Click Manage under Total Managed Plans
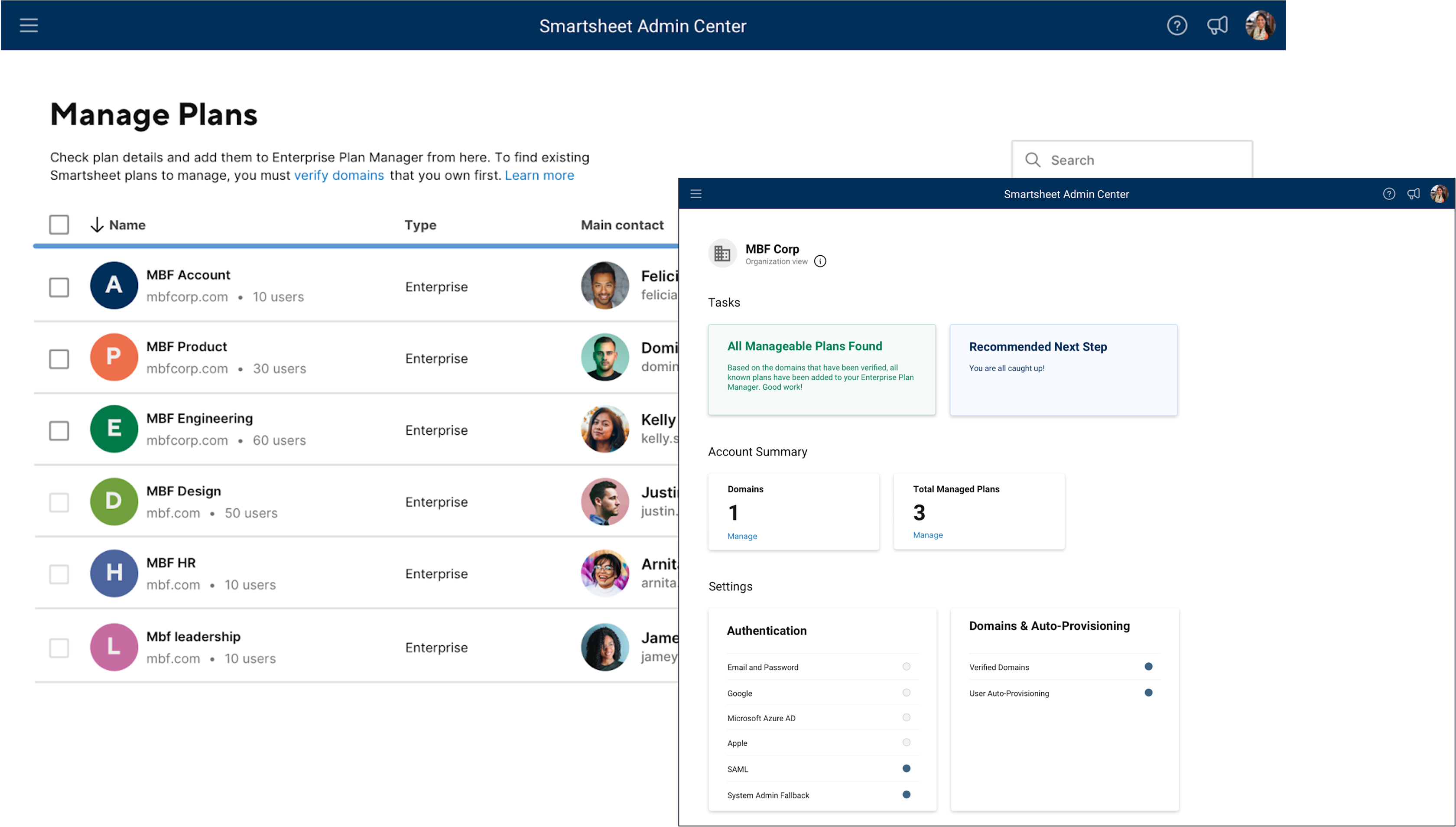Screen dimensions: 1456x827 tap(927, 535)
